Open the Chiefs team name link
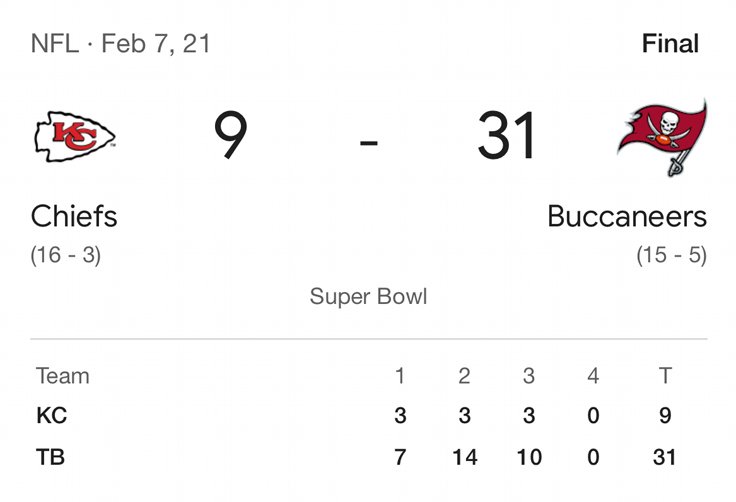This screenshot has width=736, height=502. tap(74, 216)
